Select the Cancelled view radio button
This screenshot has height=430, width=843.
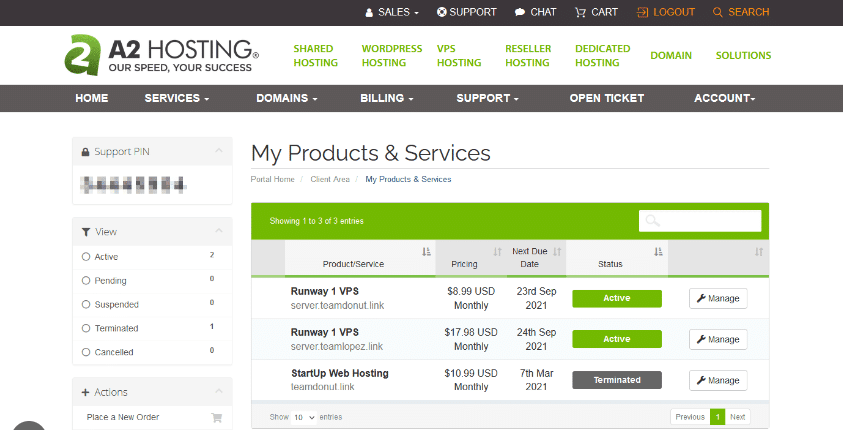pos(85,352)
